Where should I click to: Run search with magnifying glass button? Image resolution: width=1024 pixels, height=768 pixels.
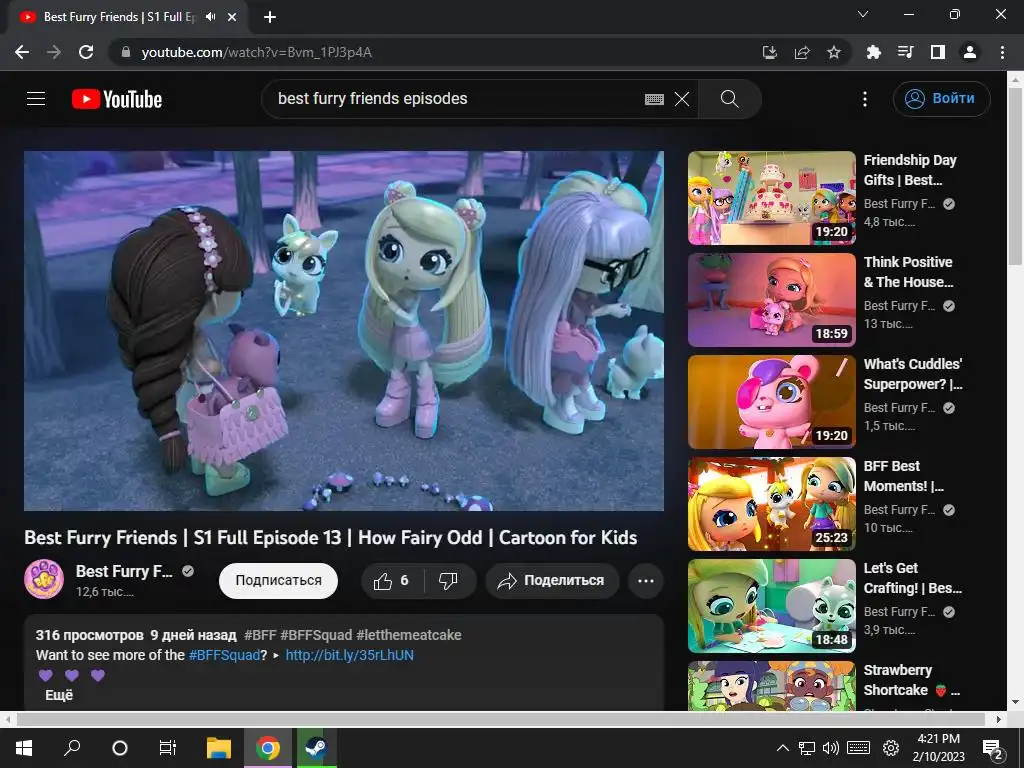pos(729,99)
